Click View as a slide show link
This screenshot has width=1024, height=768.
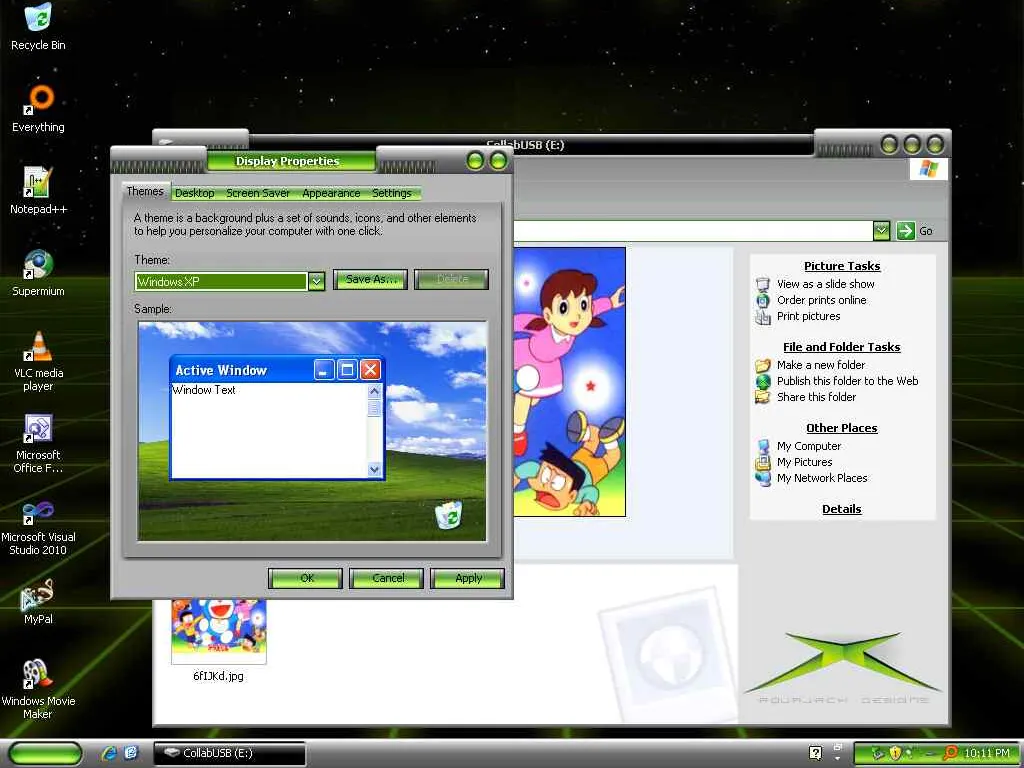tap(825, 284)
